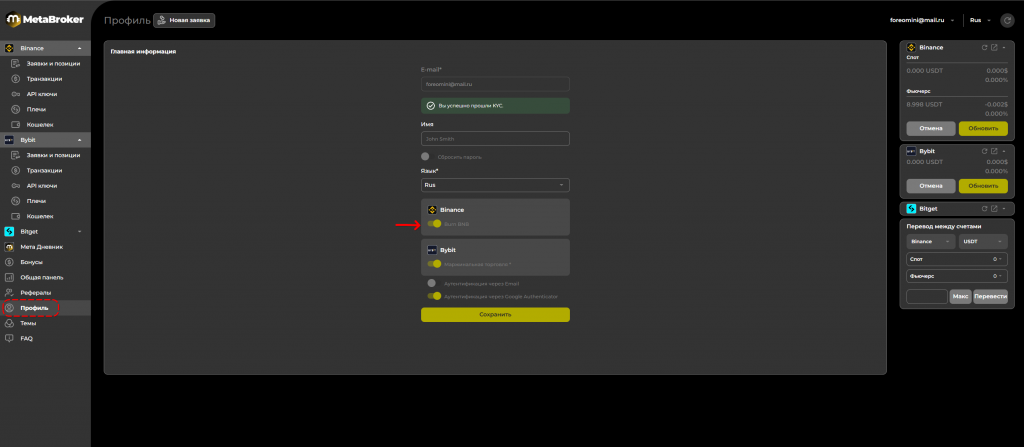Click the refresh icon in top-right header
This screenshot has width=1024, height=447.
click(x=1007, y=20)
